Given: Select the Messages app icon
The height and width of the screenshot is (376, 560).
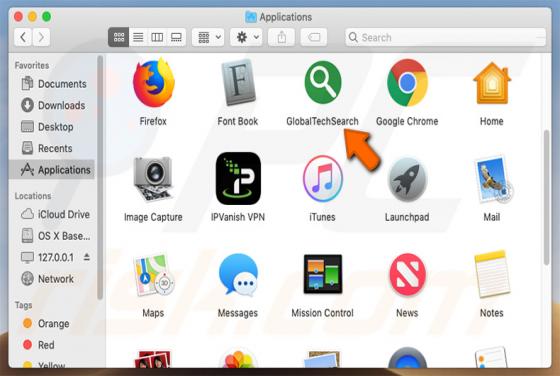Looking at the screenshot, I should pos(238,275).
